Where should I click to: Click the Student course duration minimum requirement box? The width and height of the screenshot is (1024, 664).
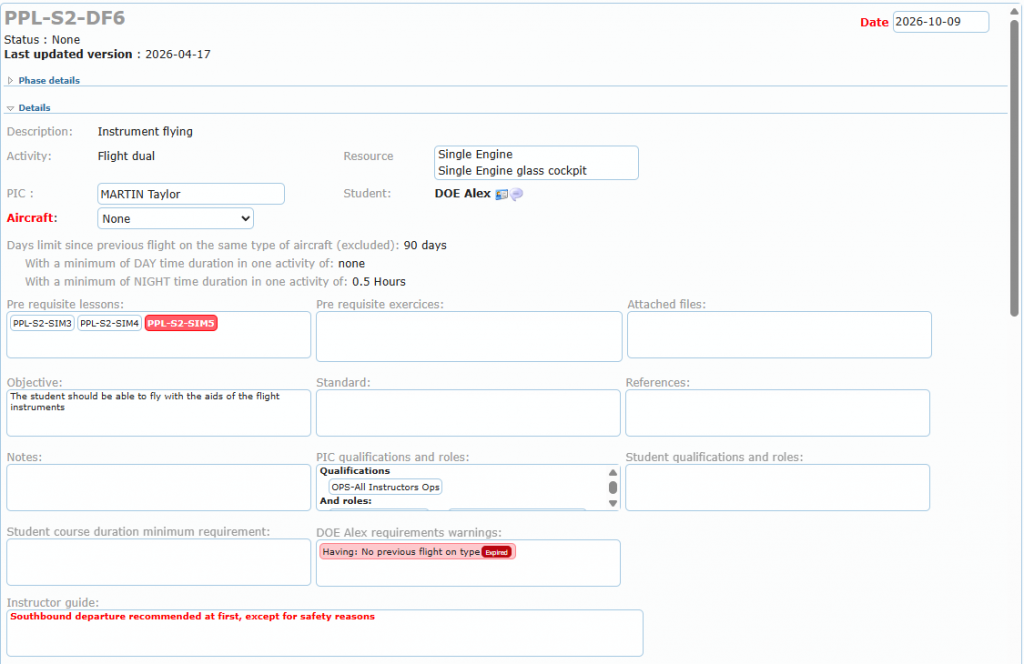[x=159, y=562]
